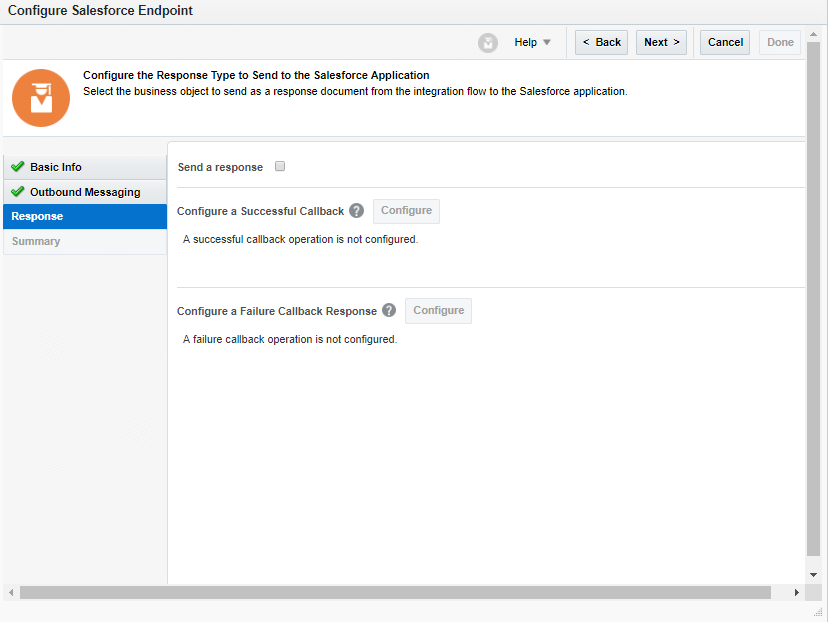Open the Summary step
Image resolution: width=828 pixels, height=622 pixels.
[x=85, y=241]
